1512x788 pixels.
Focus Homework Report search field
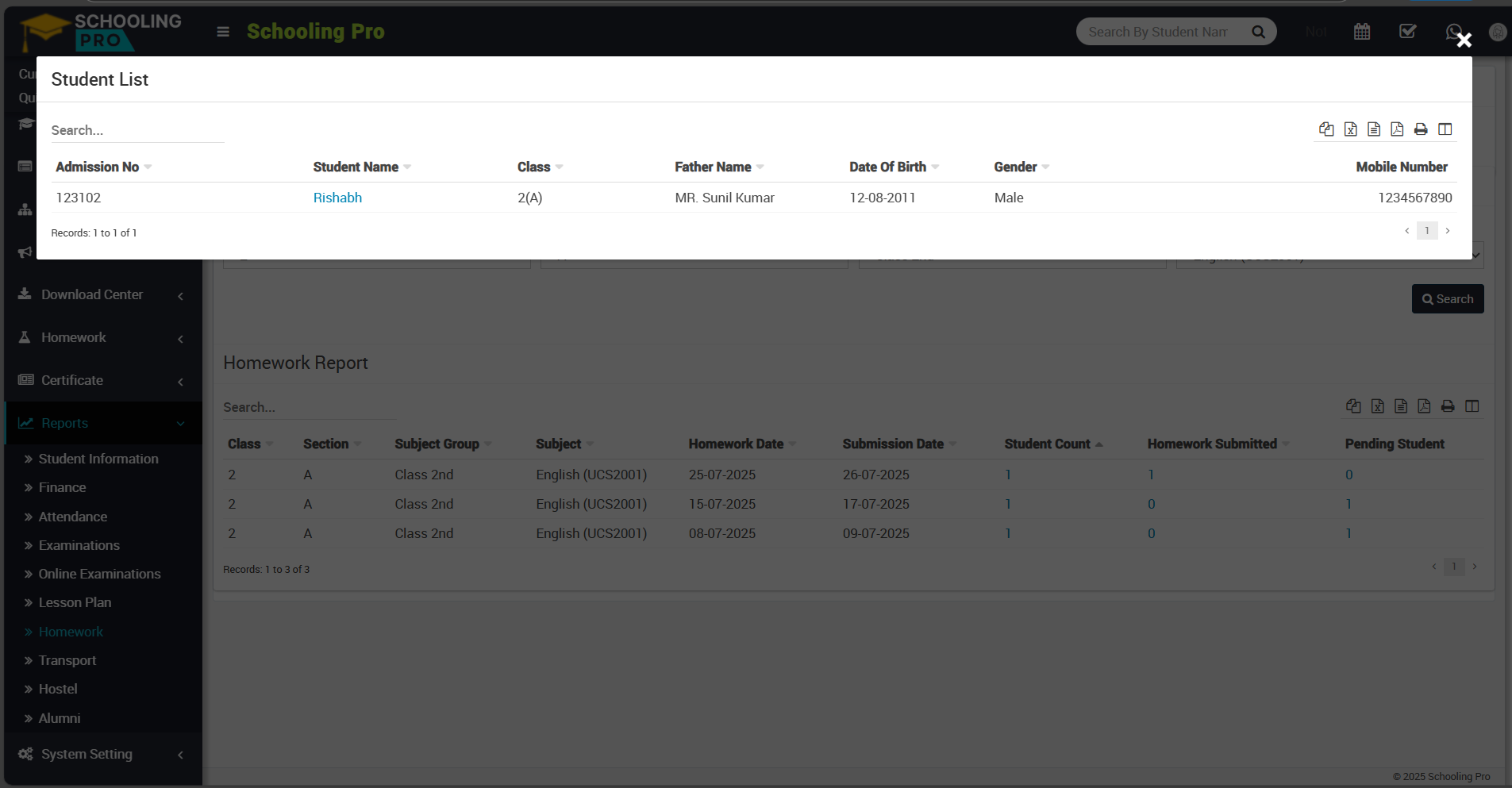click(310, 407)
